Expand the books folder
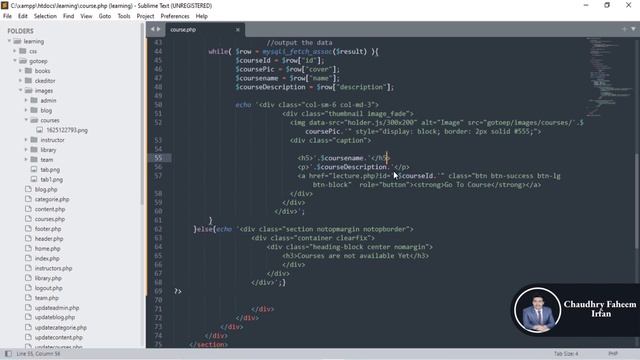Image resolution: width=640 pixels, height=360 pixels. [20, 71]
